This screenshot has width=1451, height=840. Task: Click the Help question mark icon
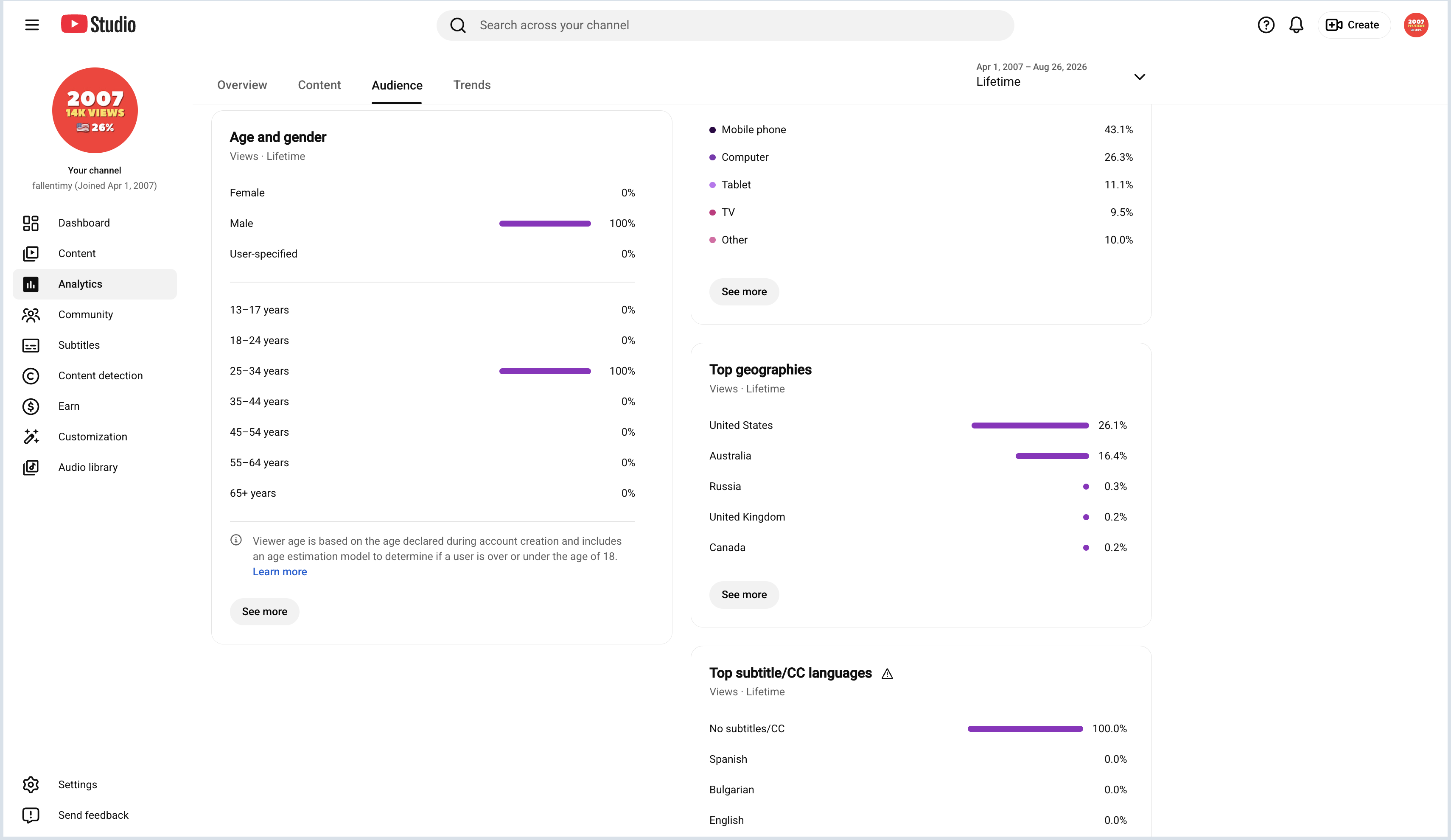(x=1266, y=25)
